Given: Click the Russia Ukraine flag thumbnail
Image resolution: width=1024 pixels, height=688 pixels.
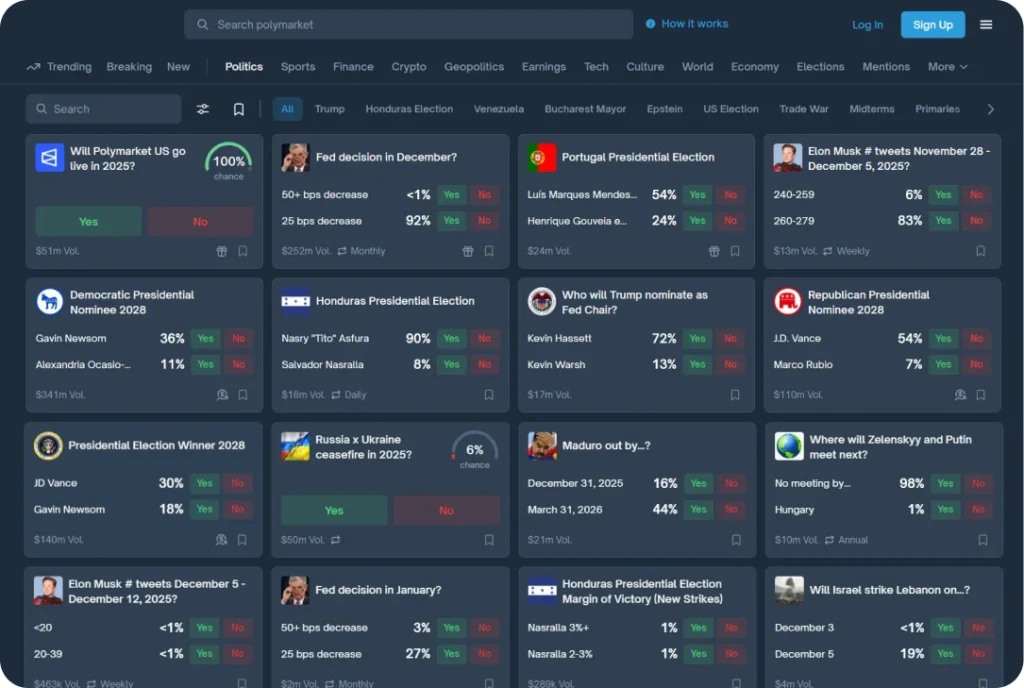Looking at the screenshot, I should (x=295, y=446).
